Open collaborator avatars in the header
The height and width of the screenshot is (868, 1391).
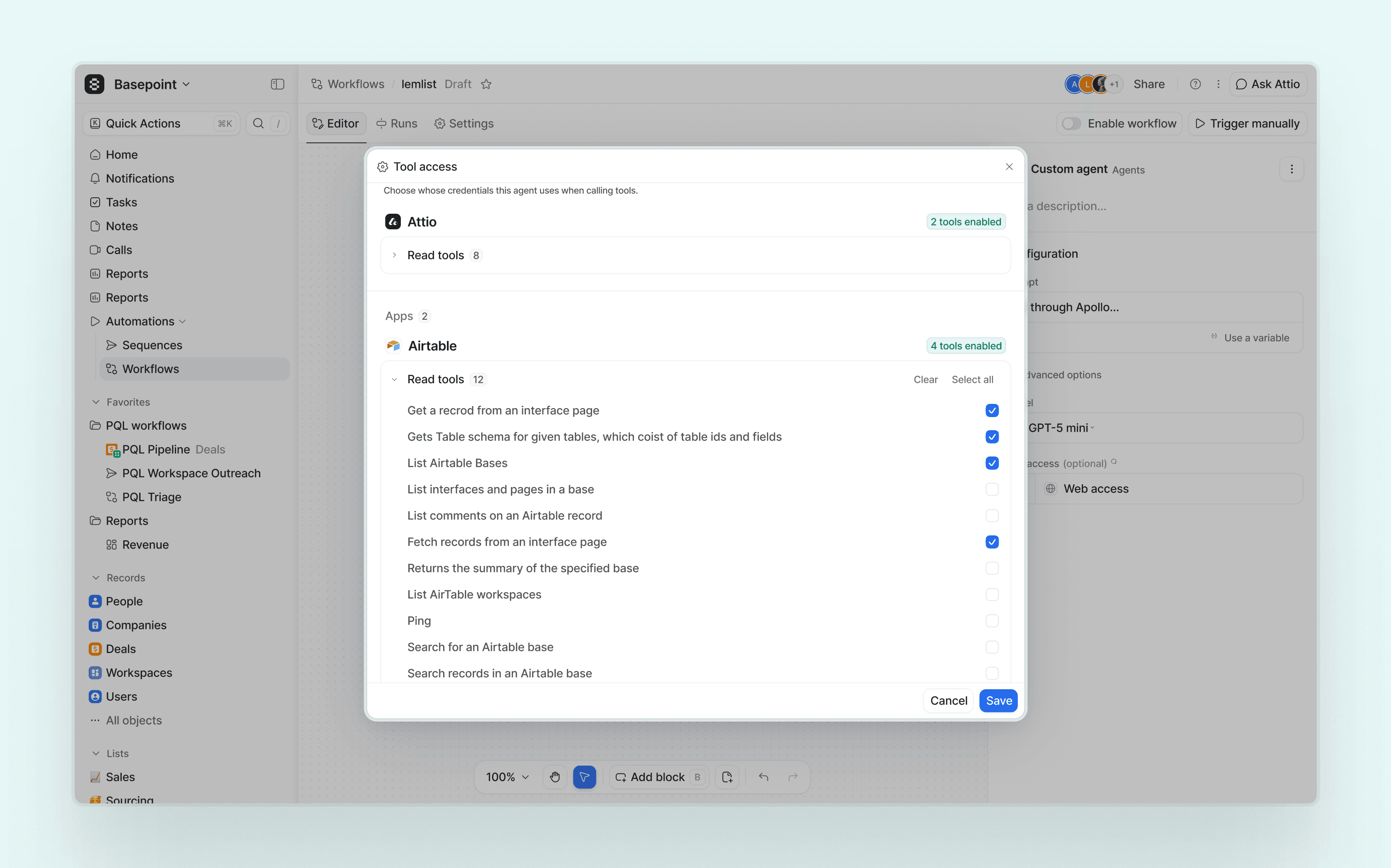click(1093, 85)
